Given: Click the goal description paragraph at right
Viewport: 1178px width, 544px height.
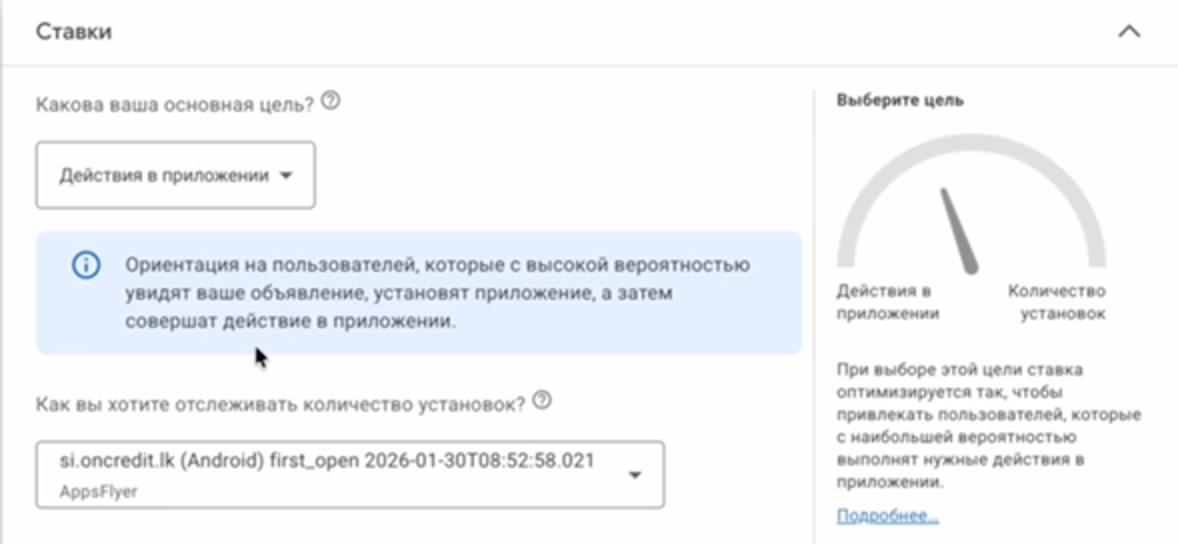Looking at the screenshot, I should (987, 425).
